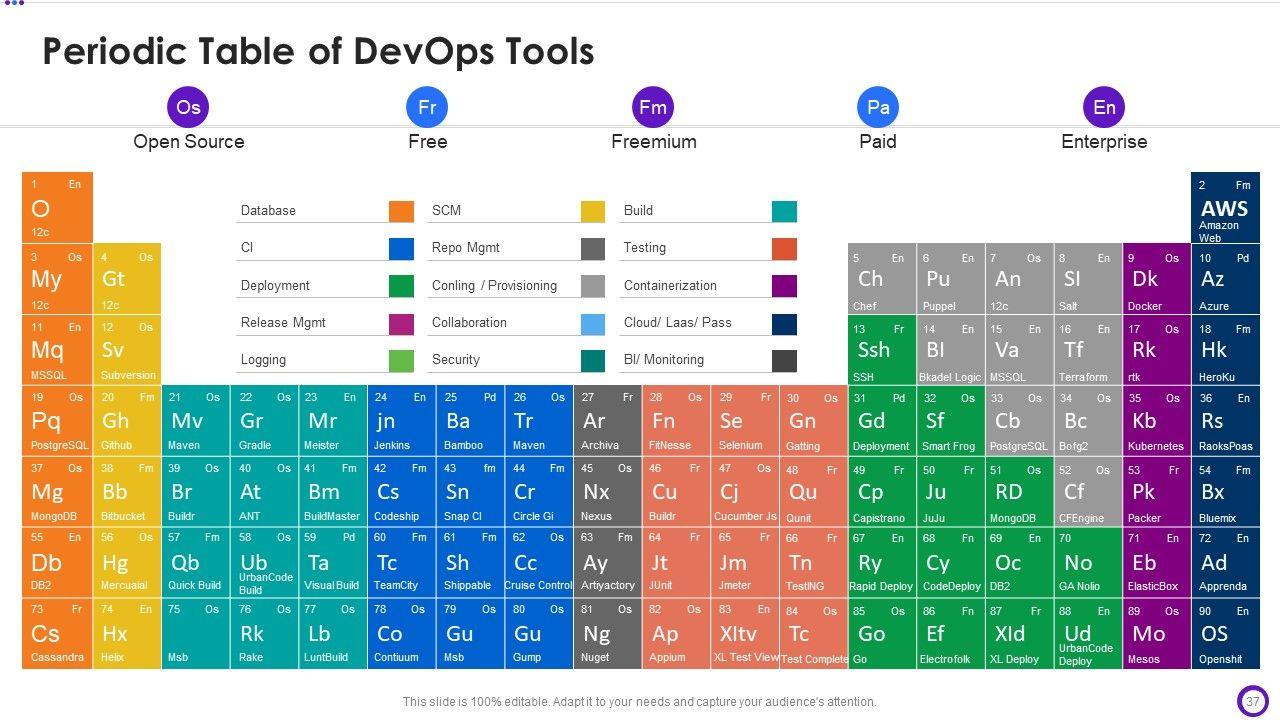Click the light green Logging swatch

(401, 360)
